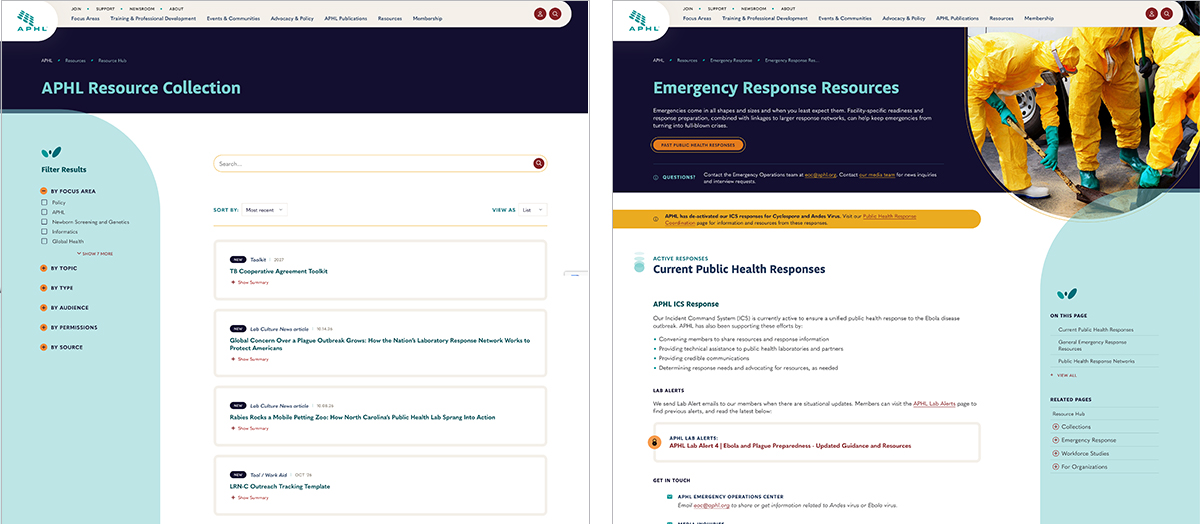Image resolution: width=1200 pixels, height=524 pixels.
Task: Click Past Public Health Responses button
Action: pos(698,145)
